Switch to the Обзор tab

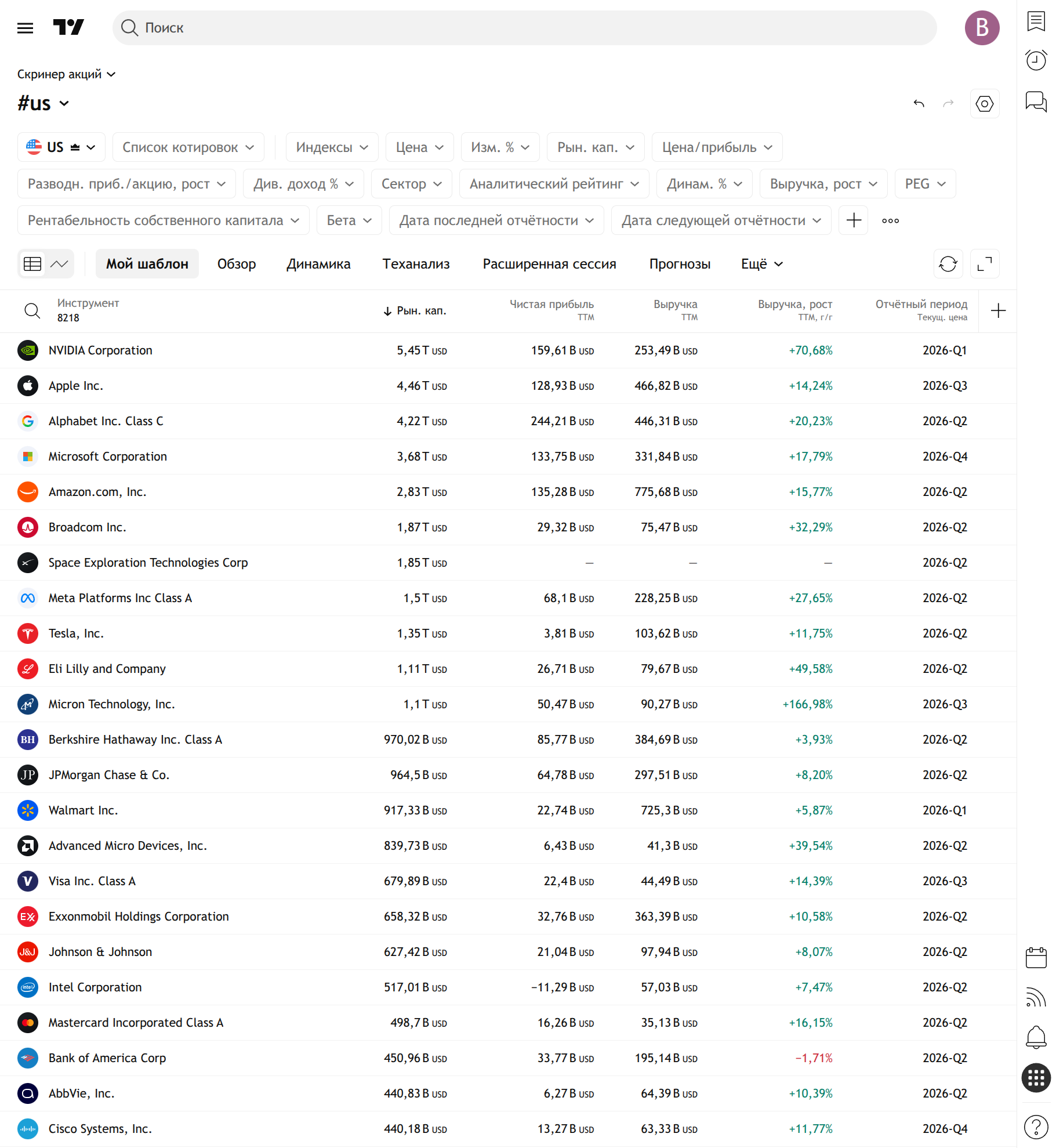(x=237, y=264)
